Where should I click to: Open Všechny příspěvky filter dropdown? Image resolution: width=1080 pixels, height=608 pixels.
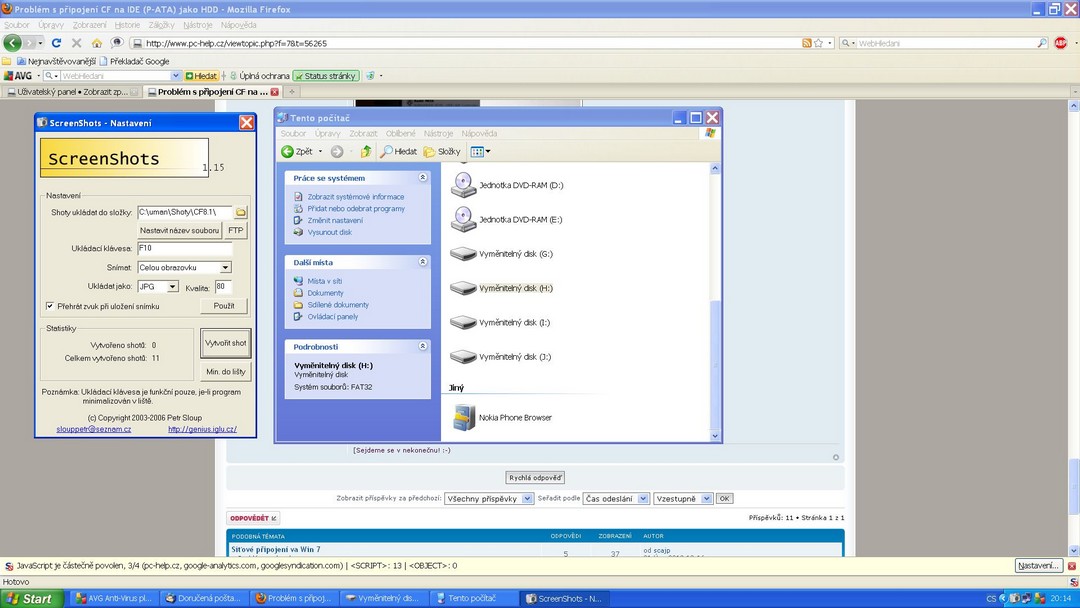(528, 498)
